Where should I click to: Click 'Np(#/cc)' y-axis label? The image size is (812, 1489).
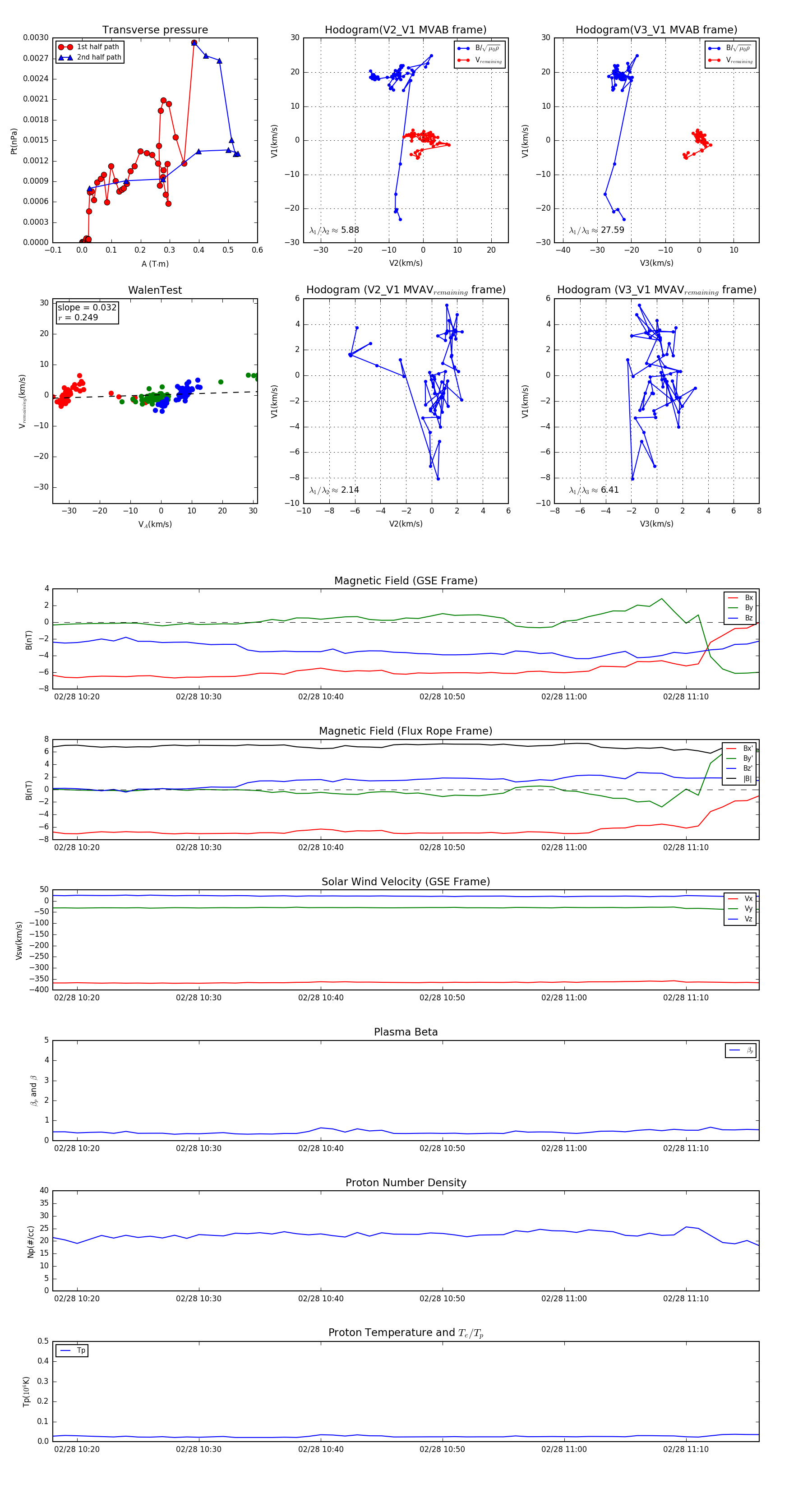pyautogui.click(x=31, y=1241)
